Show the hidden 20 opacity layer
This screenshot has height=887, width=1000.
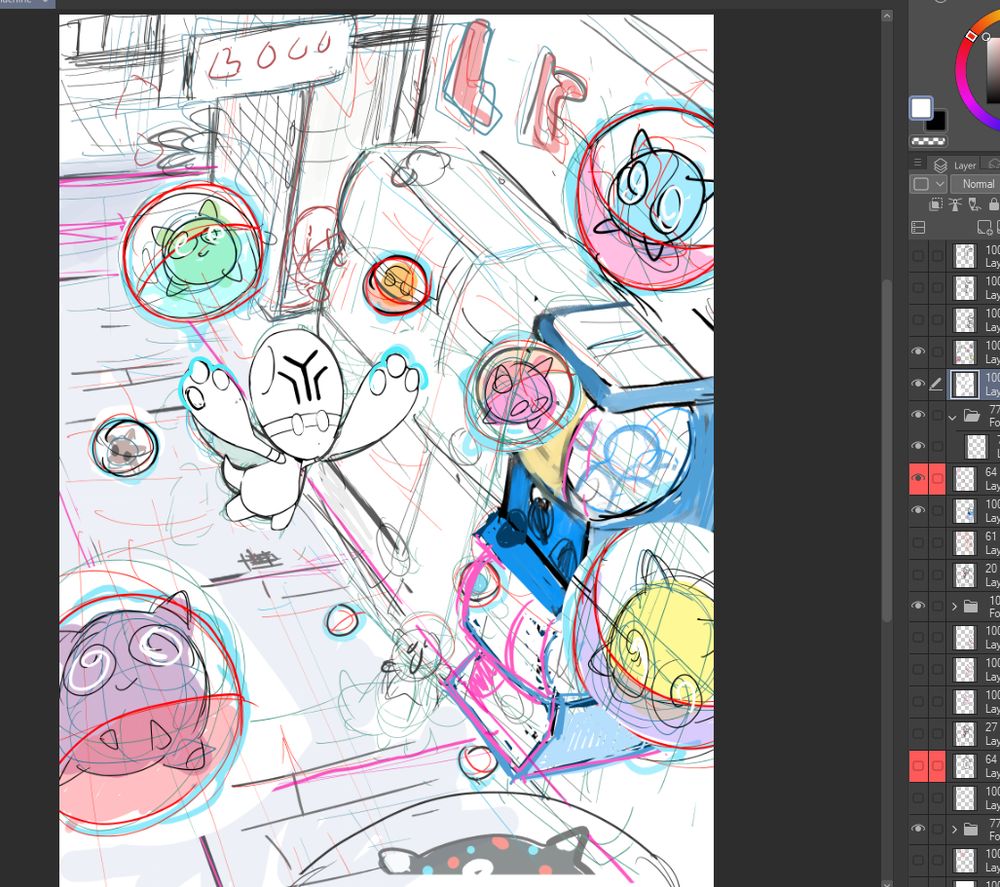click(x=918, y=575)
